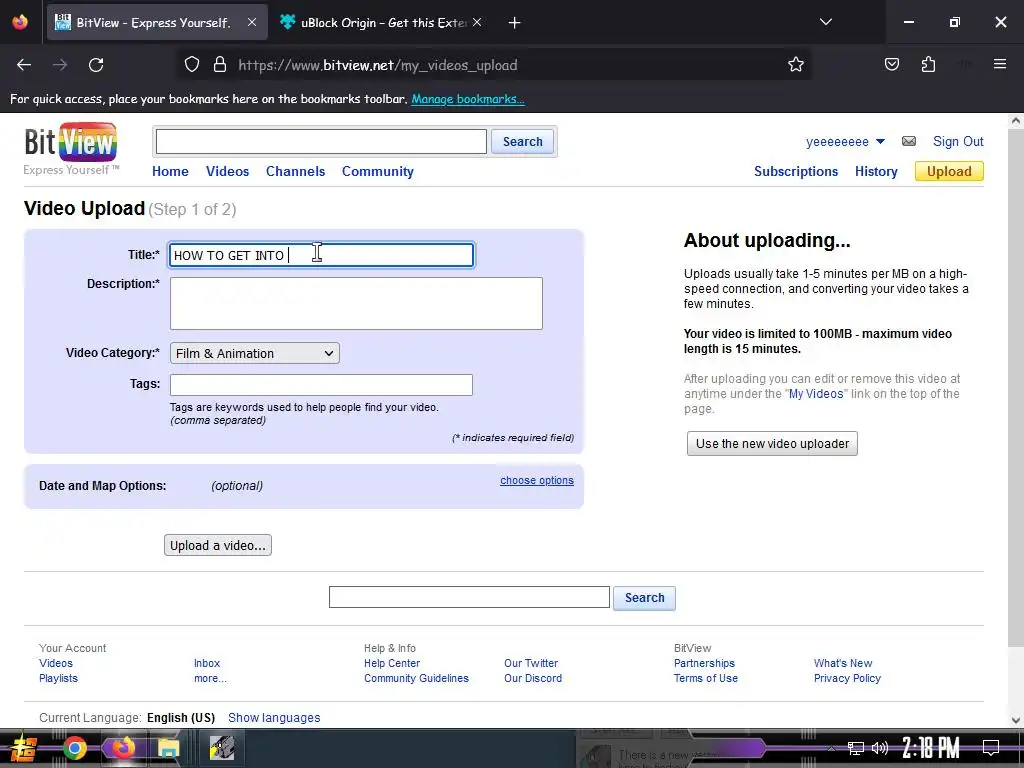This screenshot has width=1024, height=768.
Task: Open the clock showing 2:18 PM
Action: click(931, 748)
